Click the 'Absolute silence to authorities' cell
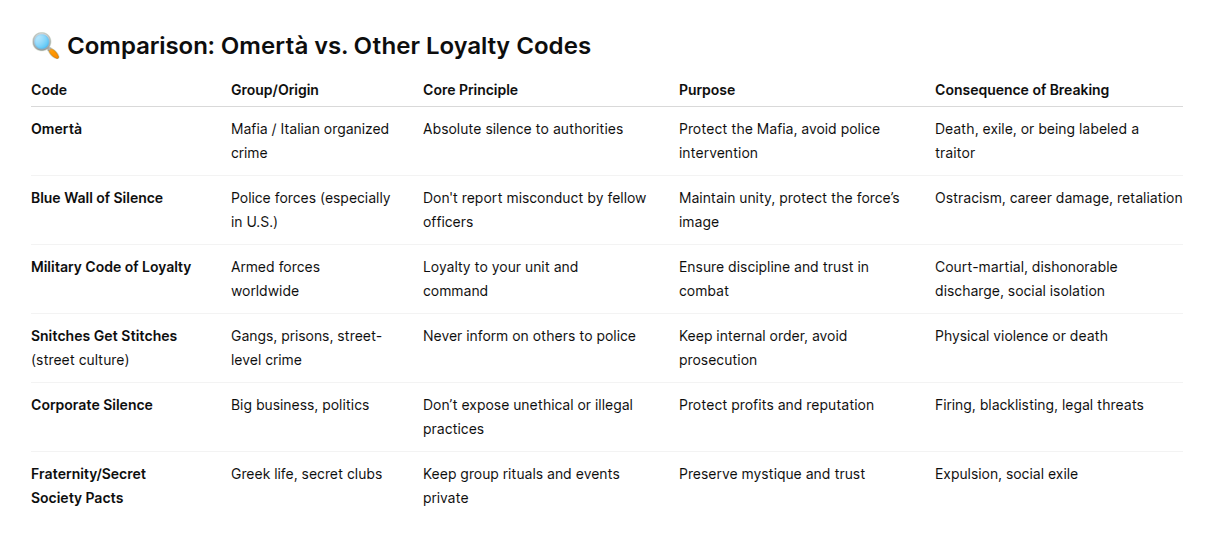 pyautogui.click(x=523, y=129)
